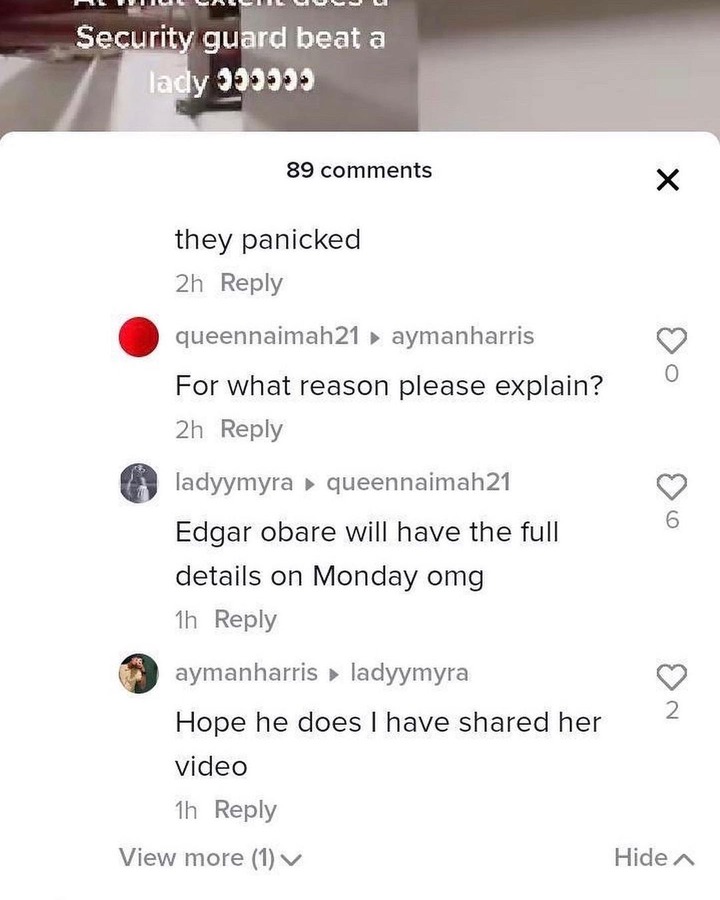Collapse replies using the Hide chevron
The image size is (720, 900).
654,858
